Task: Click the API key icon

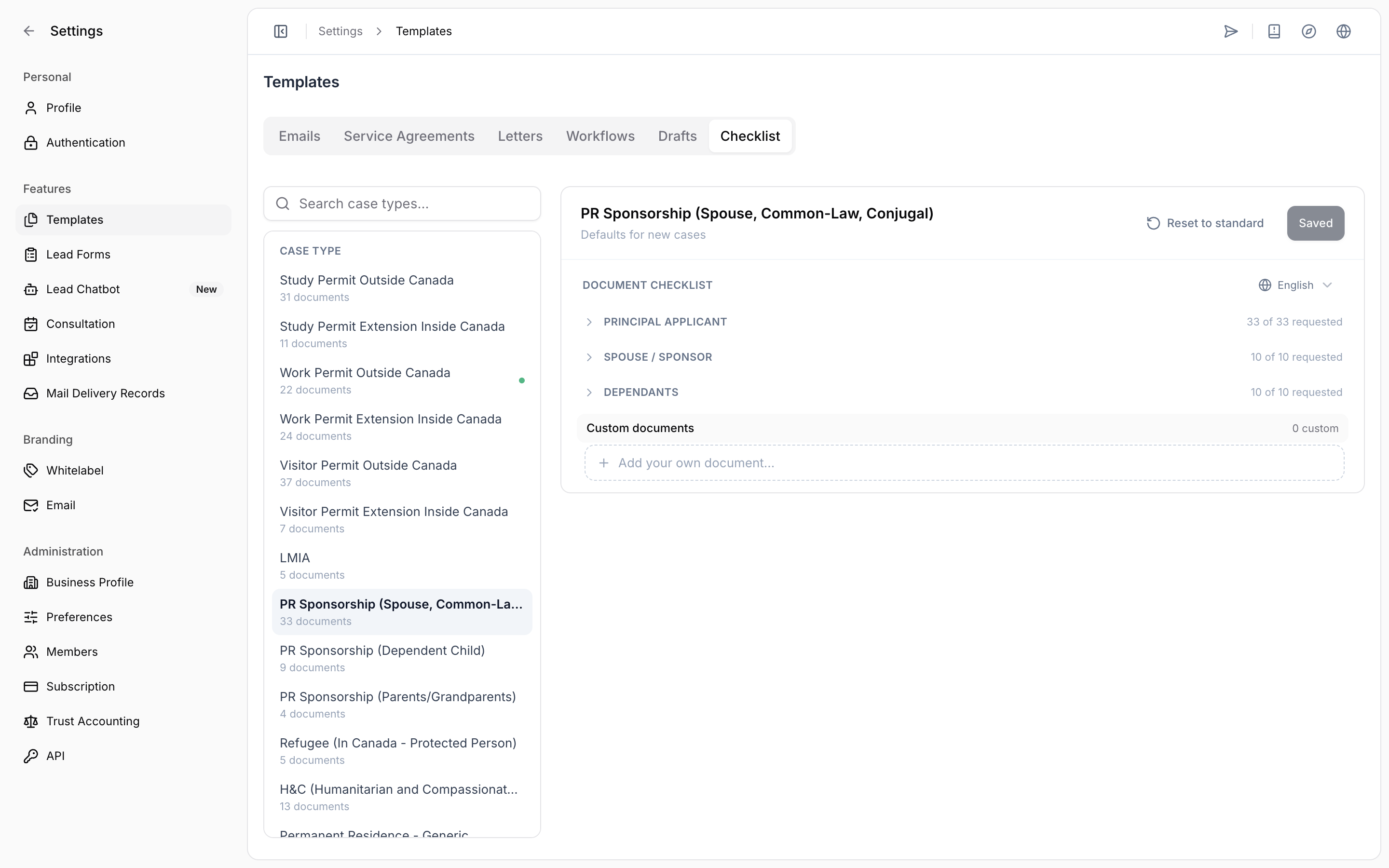Action: tap(31, 756)
